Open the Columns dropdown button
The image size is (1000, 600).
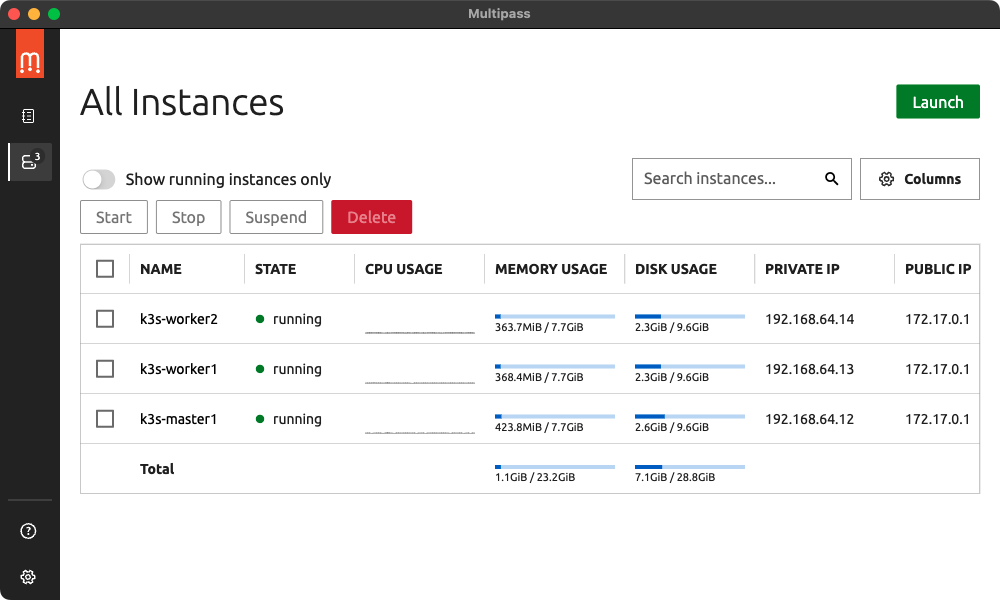[920, 179]
